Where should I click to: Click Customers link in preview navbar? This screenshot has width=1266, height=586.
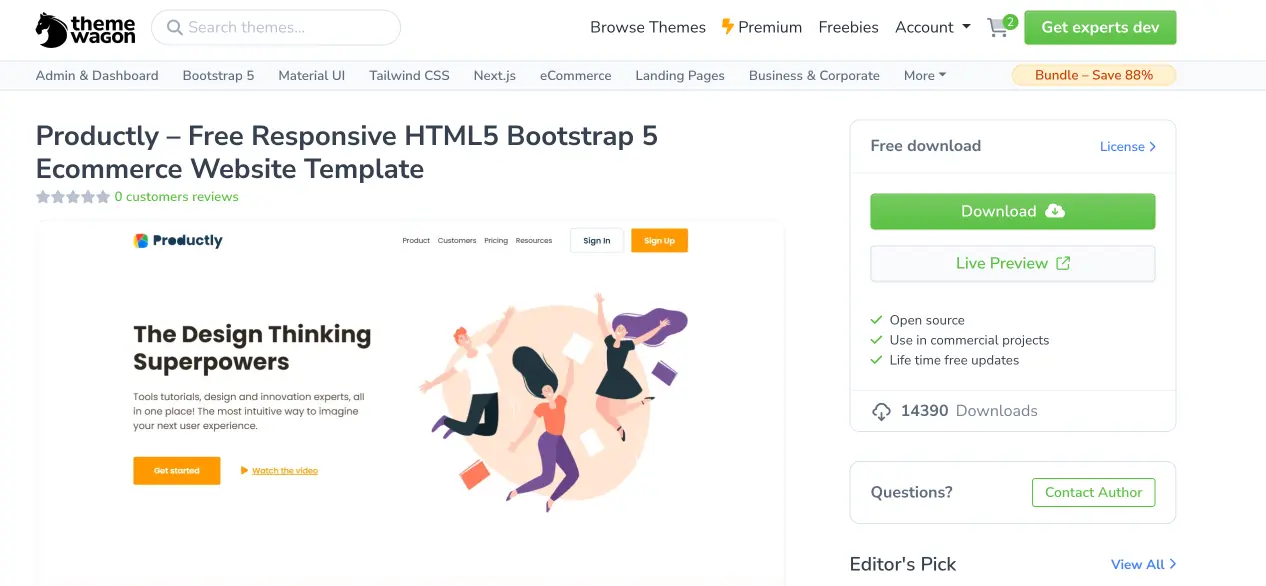457,240
